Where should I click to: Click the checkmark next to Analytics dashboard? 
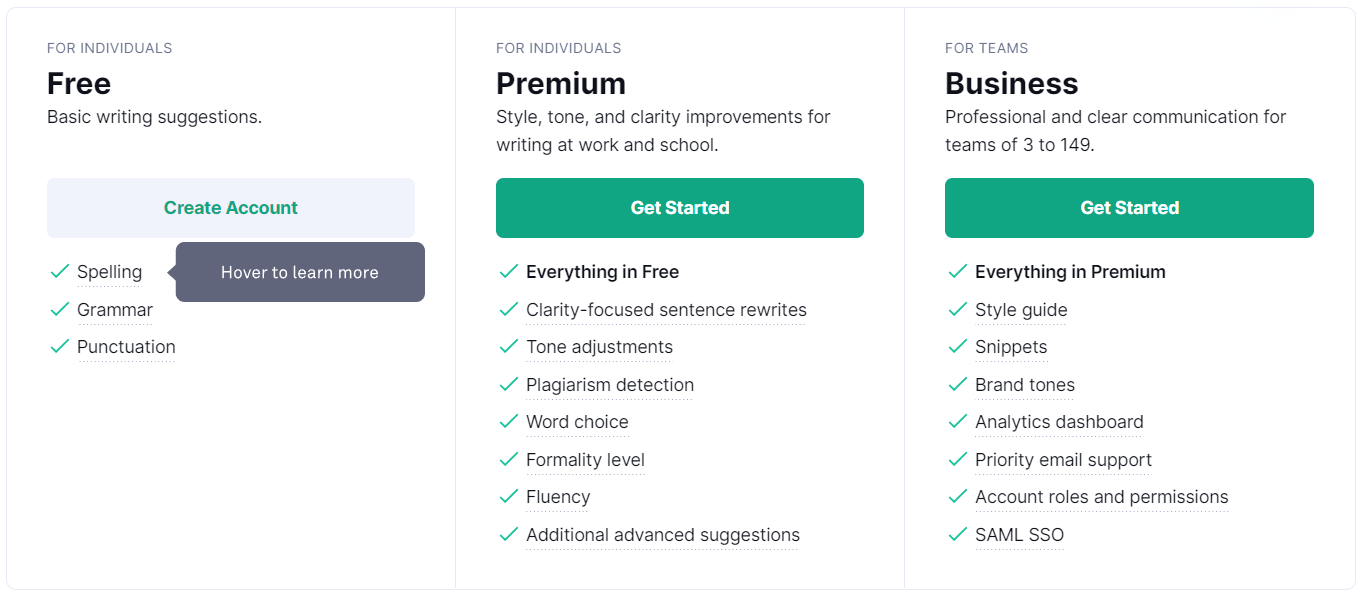point(957,421)
